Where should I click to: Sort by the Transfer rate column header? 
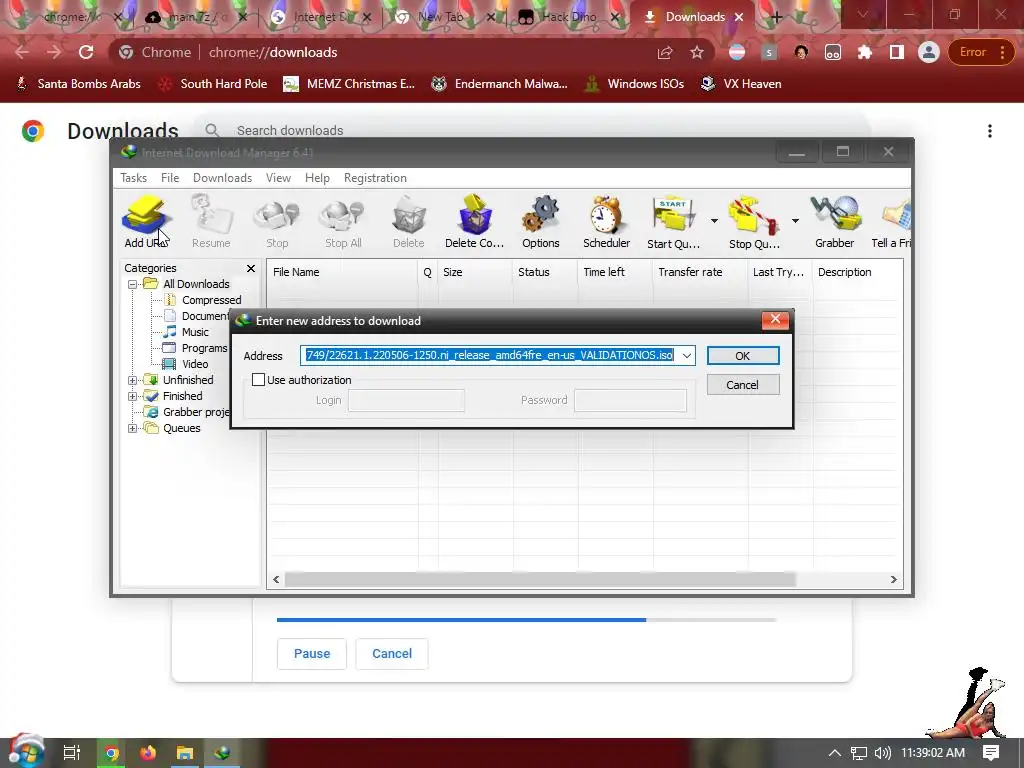(700, 272)
